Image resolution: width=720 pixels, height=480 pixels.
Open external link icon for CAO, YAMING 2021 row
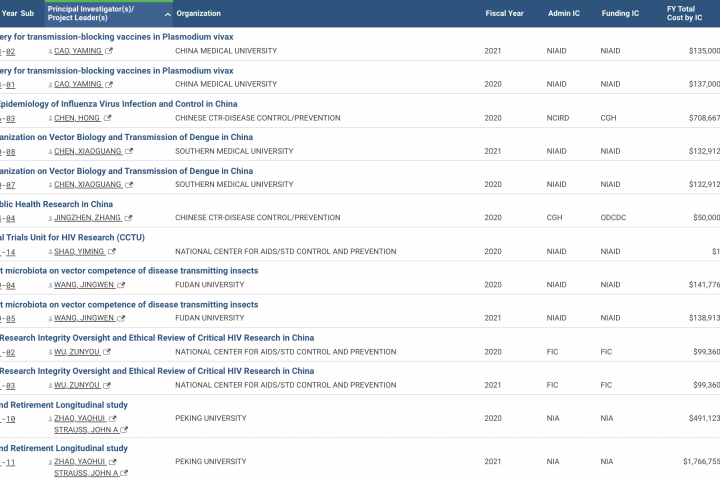[109, 51]
